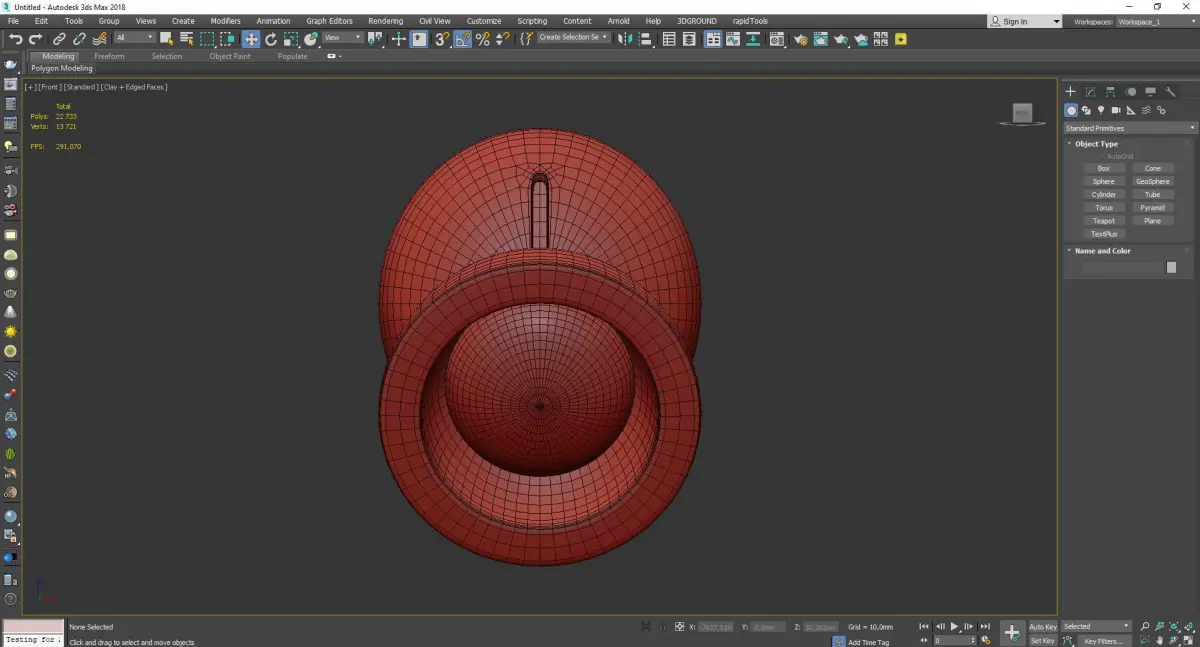Switch to Lights category in Create panel
Viewport: 1200px width, 647px height.
click(1101, 110)
